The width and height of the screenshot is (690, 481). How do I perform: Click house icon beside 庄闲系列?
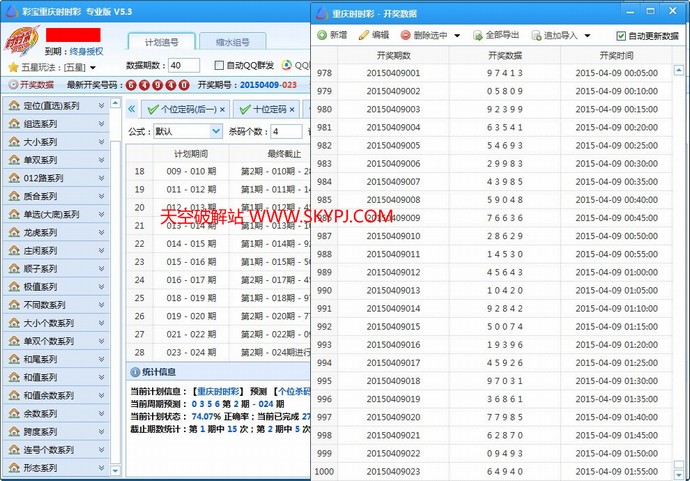(x=15, y=250)
